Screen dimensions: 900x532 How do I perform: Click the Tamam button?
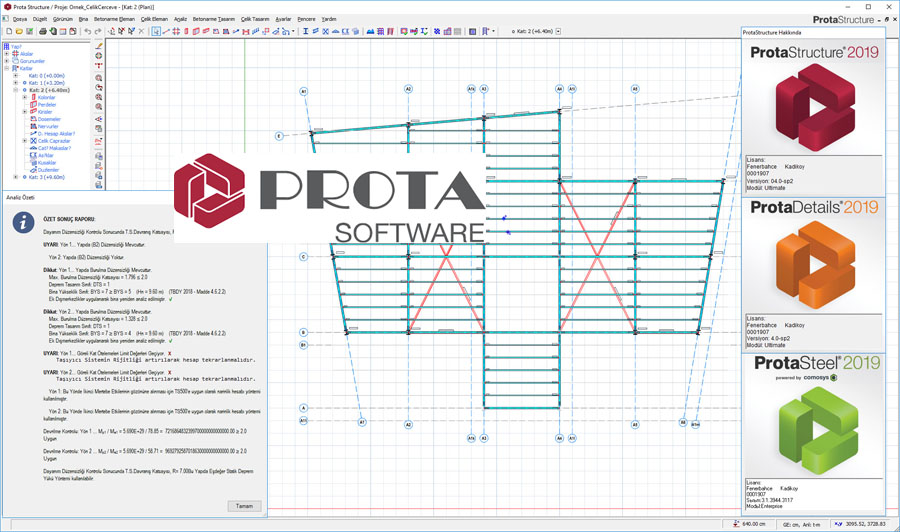[x=245, y=506]
